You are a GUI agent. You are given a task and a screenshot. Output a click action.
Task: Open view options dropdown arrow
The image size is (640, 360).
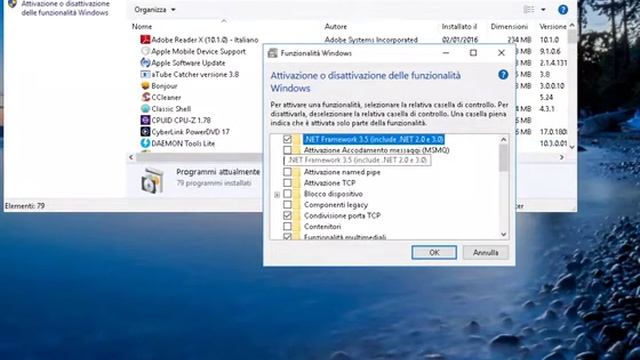pyautogui.click(x=543, y=9)
